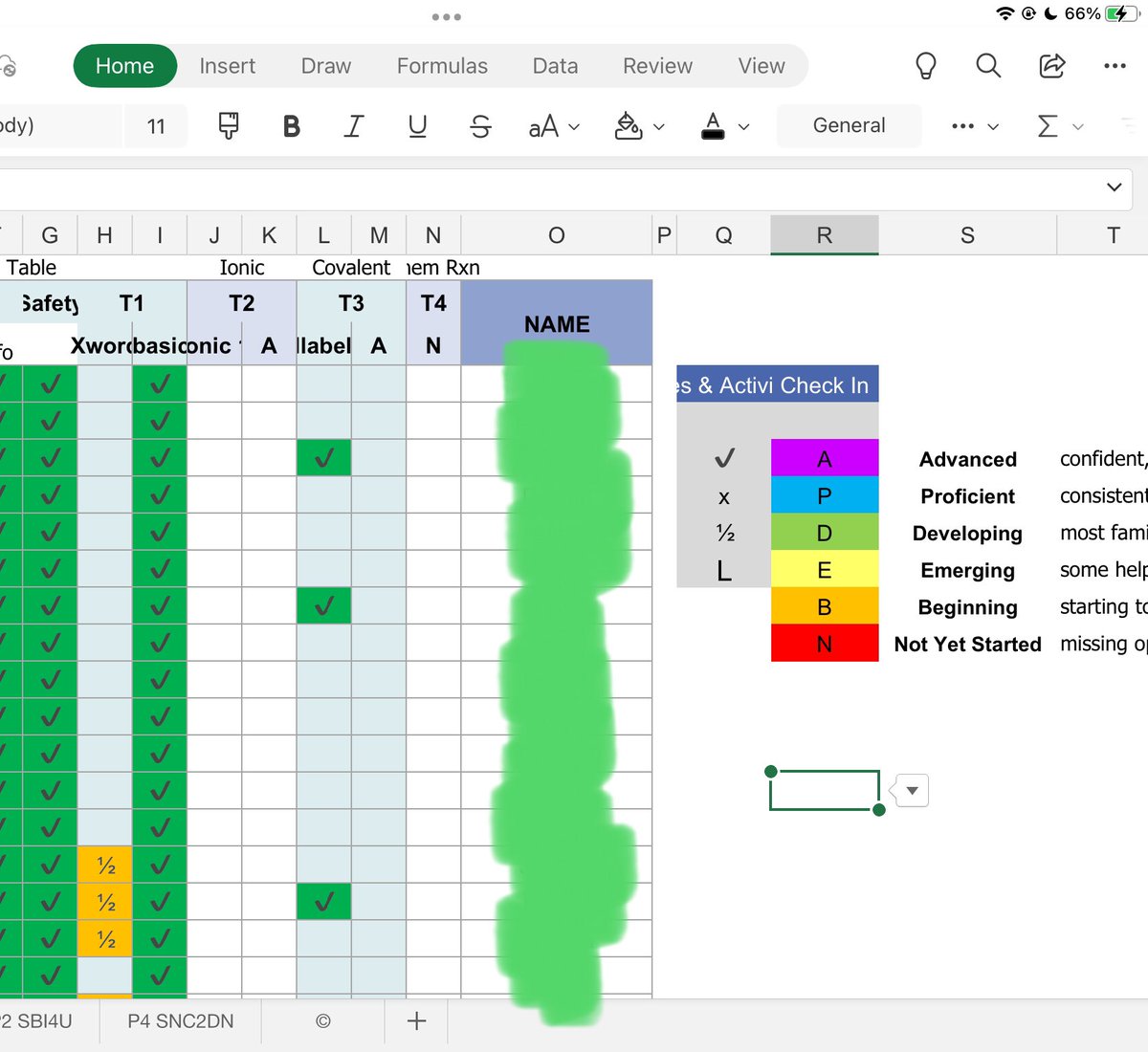Toggle underline formatting

417,126
